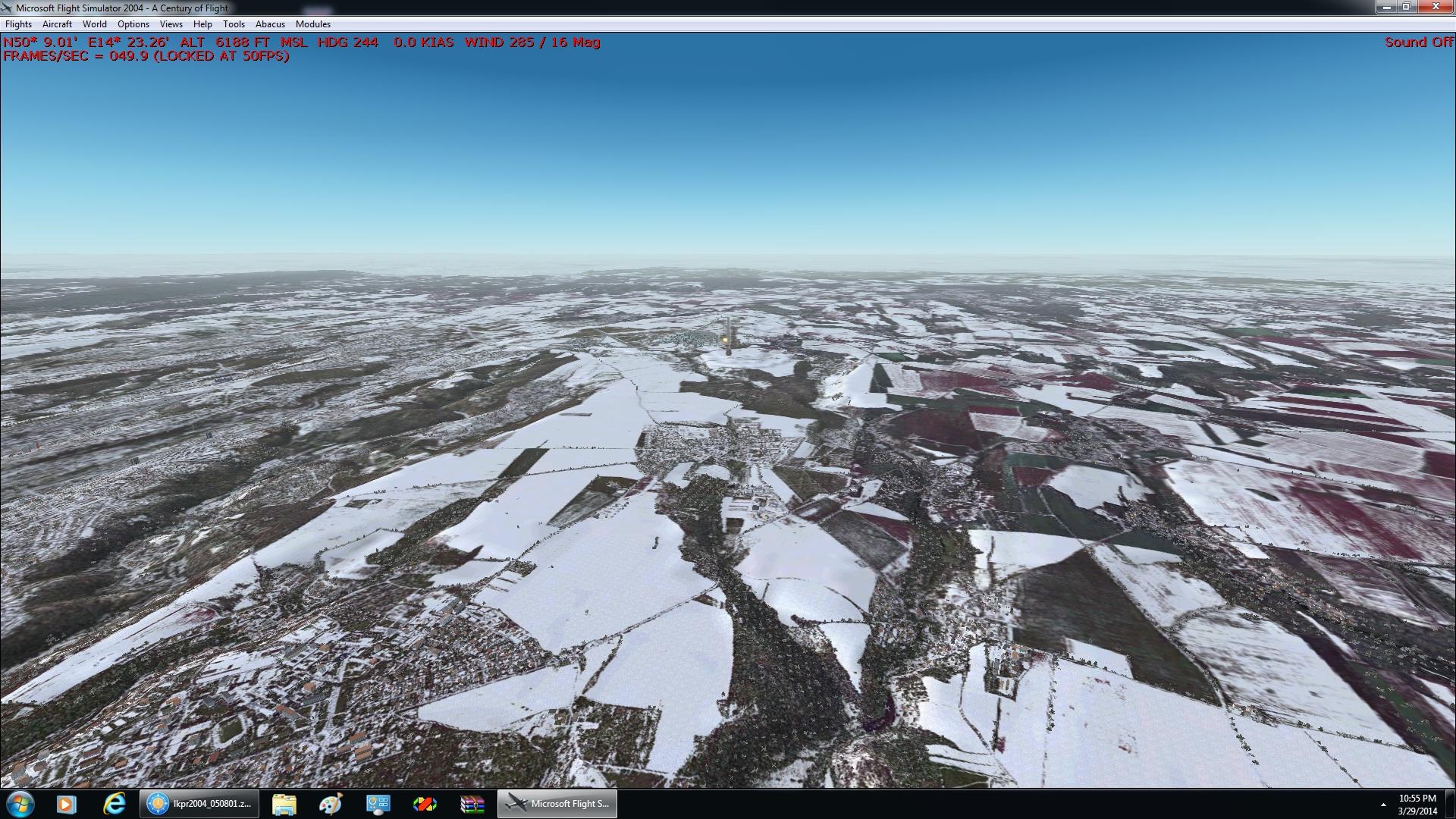The height and width of the screenshot is (819, 1456).
Task: Click the Windows Start orb
Action: 19,804
